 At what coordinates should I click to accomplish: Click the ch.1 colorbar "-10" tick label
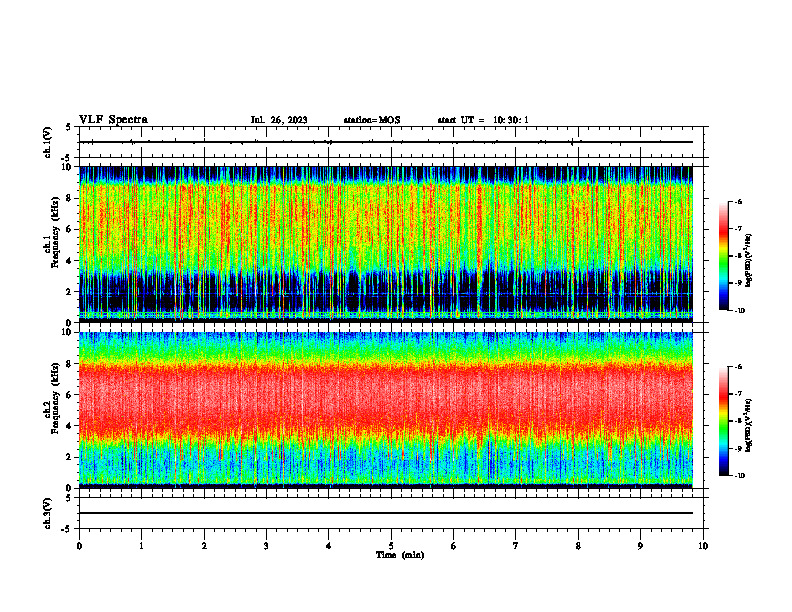(740, 311)
